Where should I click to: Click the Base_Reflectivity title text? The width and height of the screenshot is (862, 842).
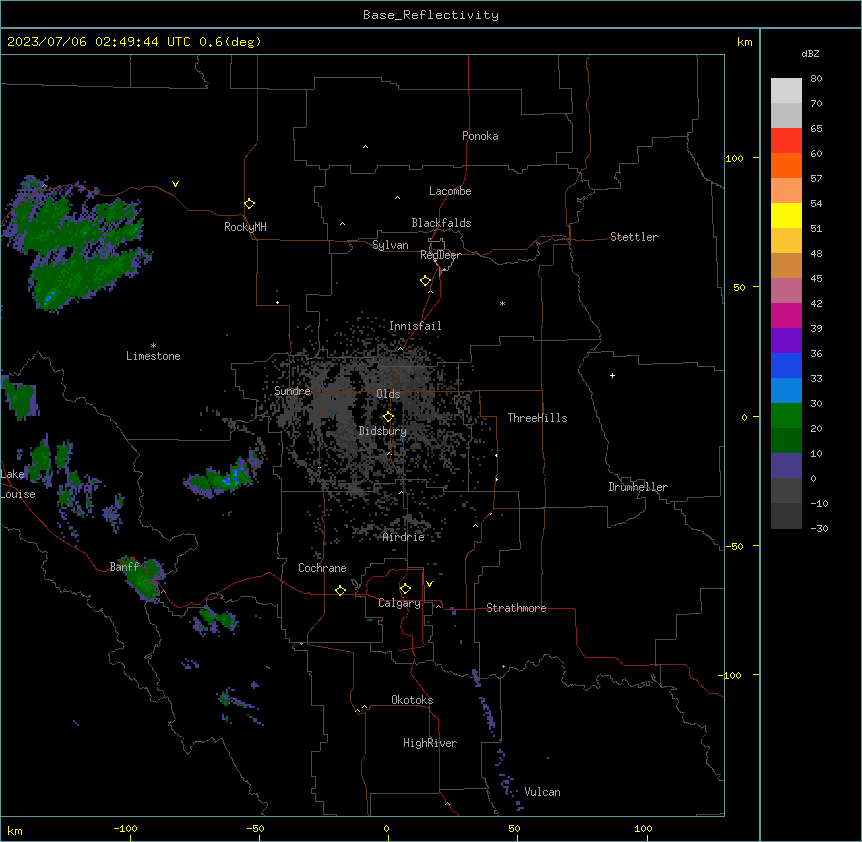click(x=431, y=15)
